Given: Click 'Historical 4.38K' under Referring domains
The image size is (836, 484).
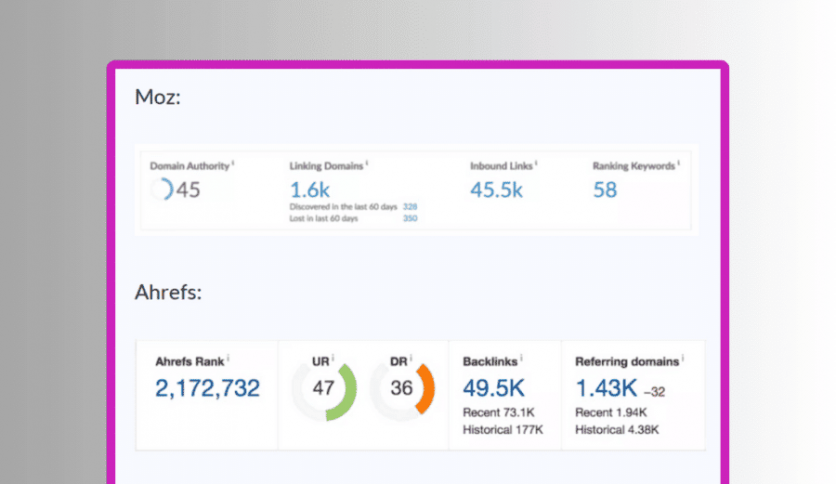Looking at the screenshot, I should (x=617, y=430).
